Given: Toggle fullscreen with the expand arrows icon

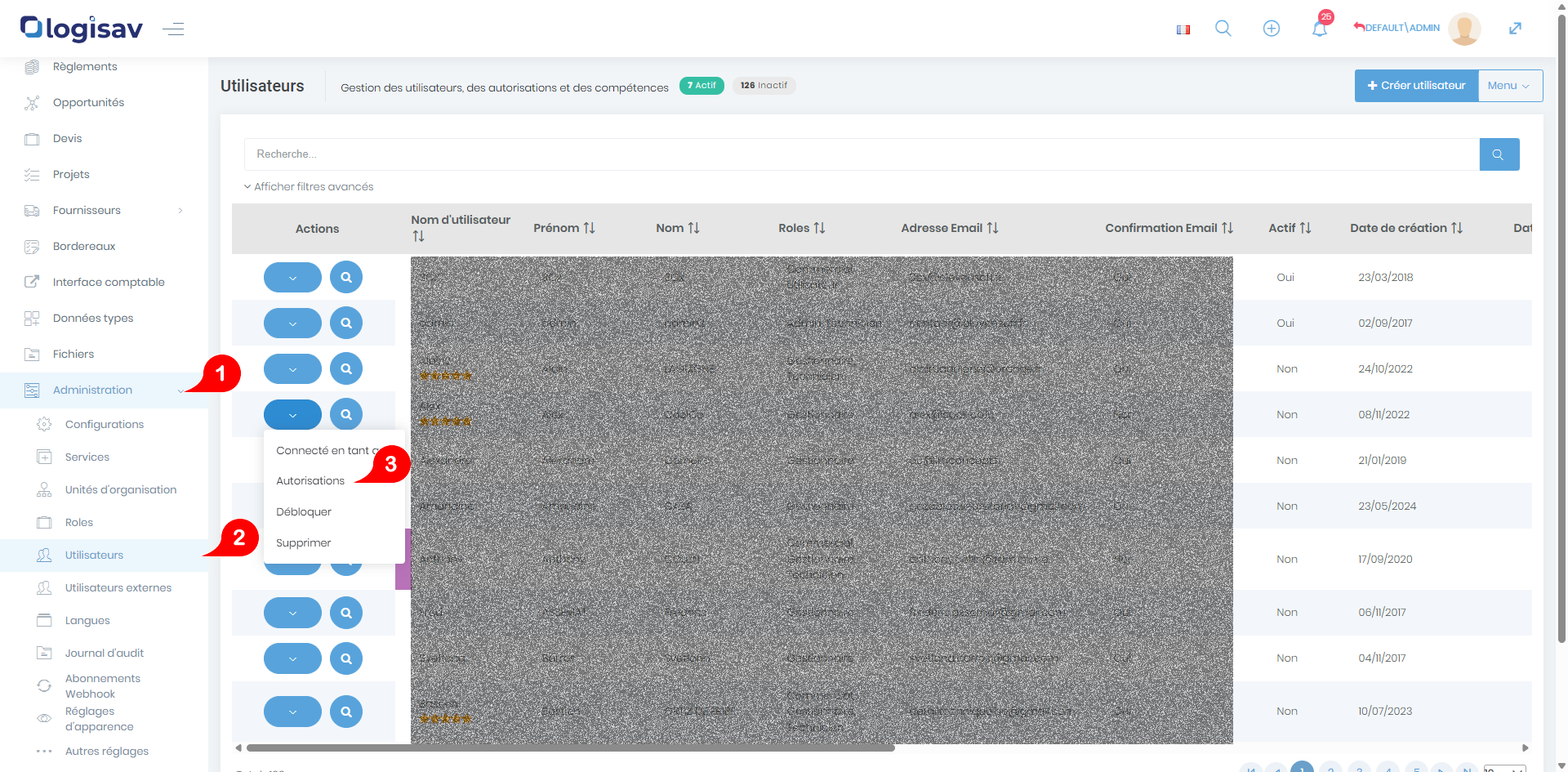Looking at the screenshot, I should (1515, 29).
